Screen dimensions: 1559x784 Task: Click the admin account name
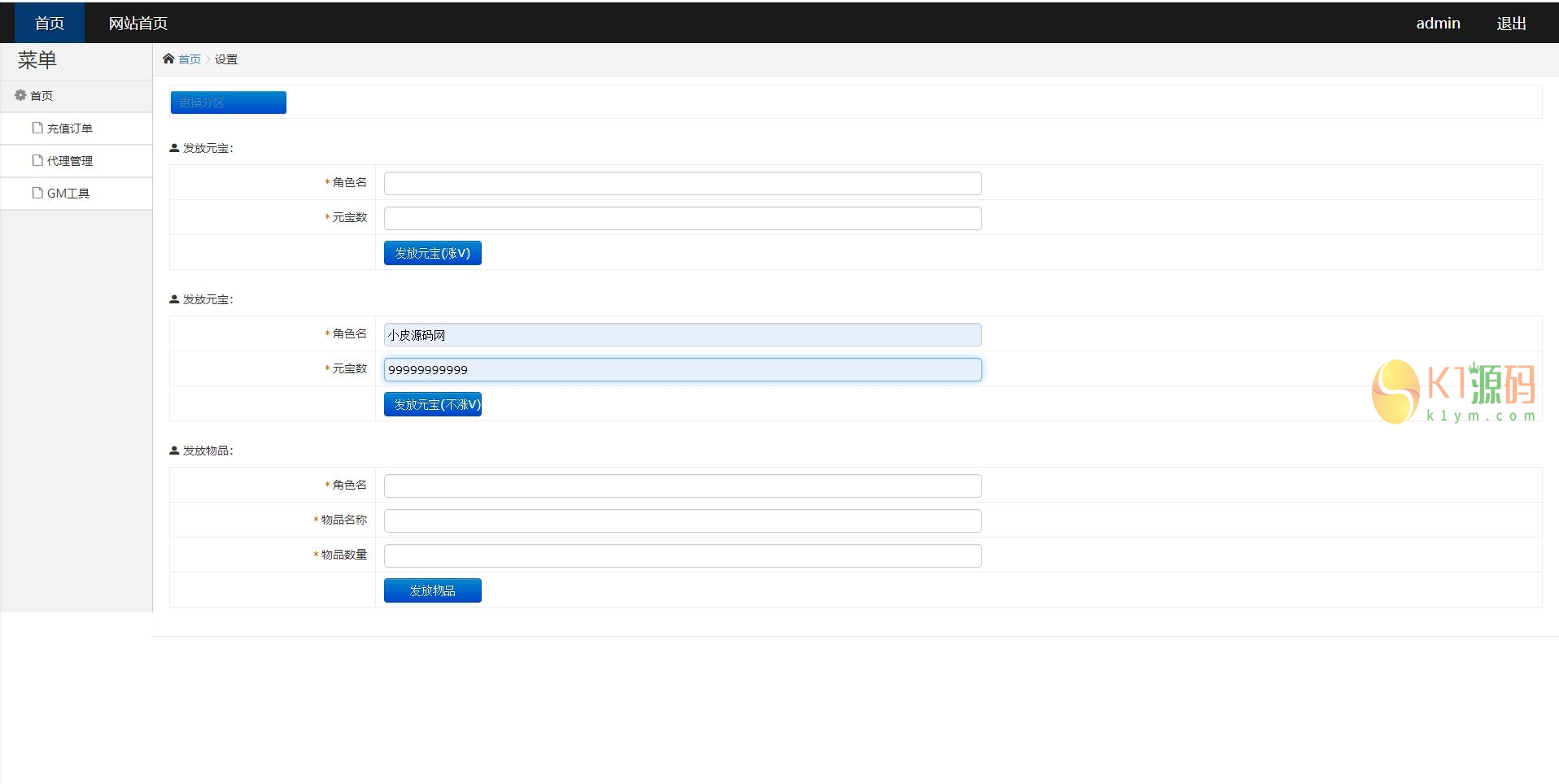click(x=1438, y=23)
